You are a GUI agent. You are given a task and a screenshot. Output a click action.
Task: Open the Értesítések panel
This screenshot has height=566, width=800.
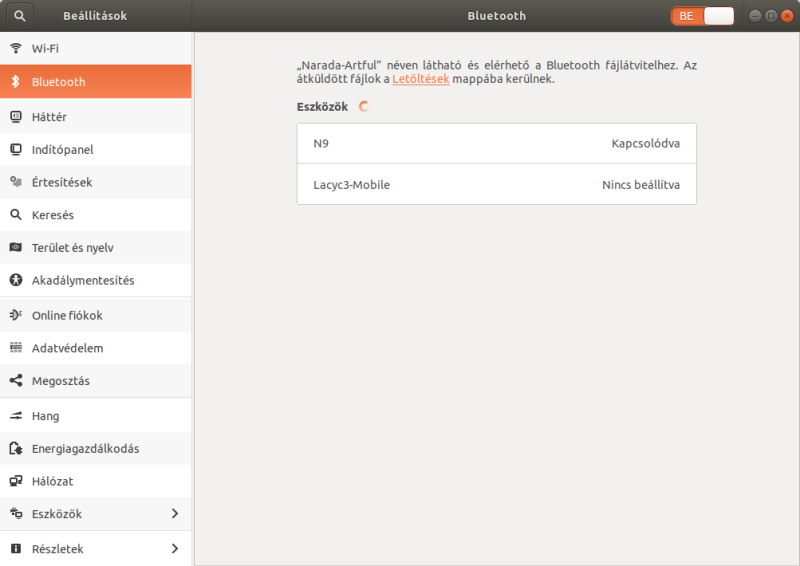95,182
